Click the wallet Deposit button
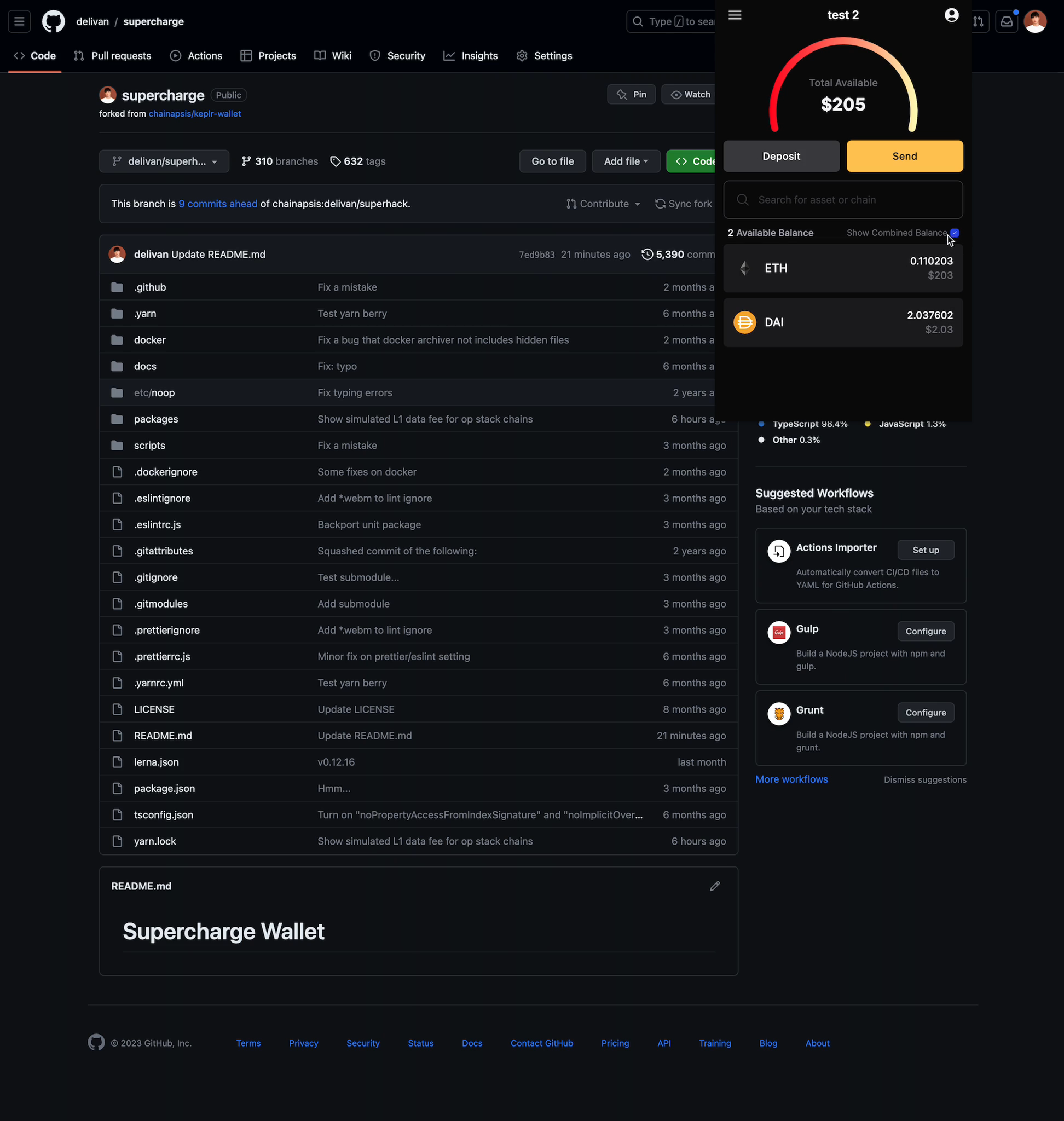Screen dimensions: 1064x1121 781,156
